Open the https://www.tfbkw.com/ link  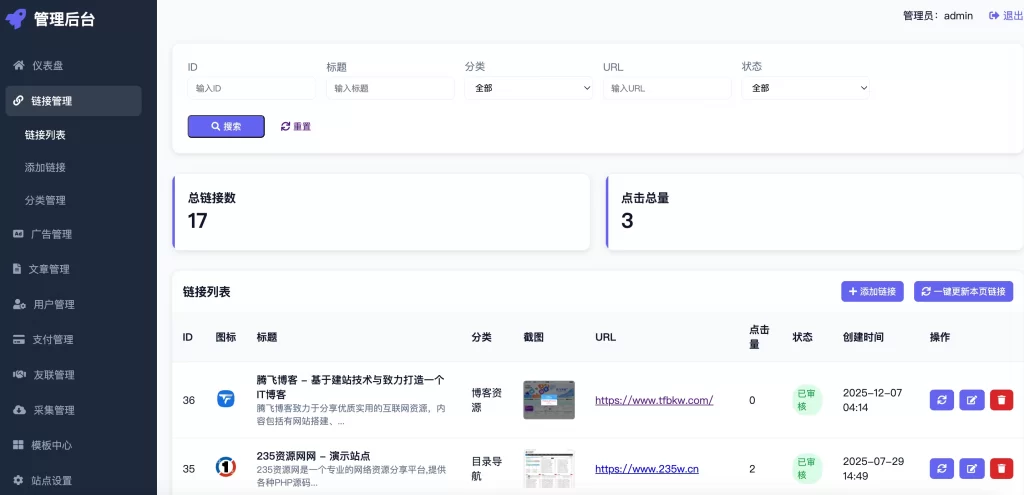(653, 400)
